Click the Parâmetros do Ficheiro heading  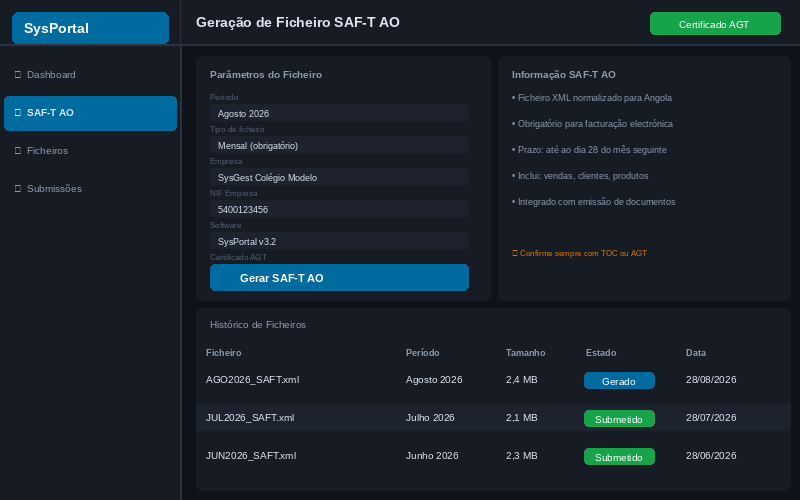coord(266,75)
